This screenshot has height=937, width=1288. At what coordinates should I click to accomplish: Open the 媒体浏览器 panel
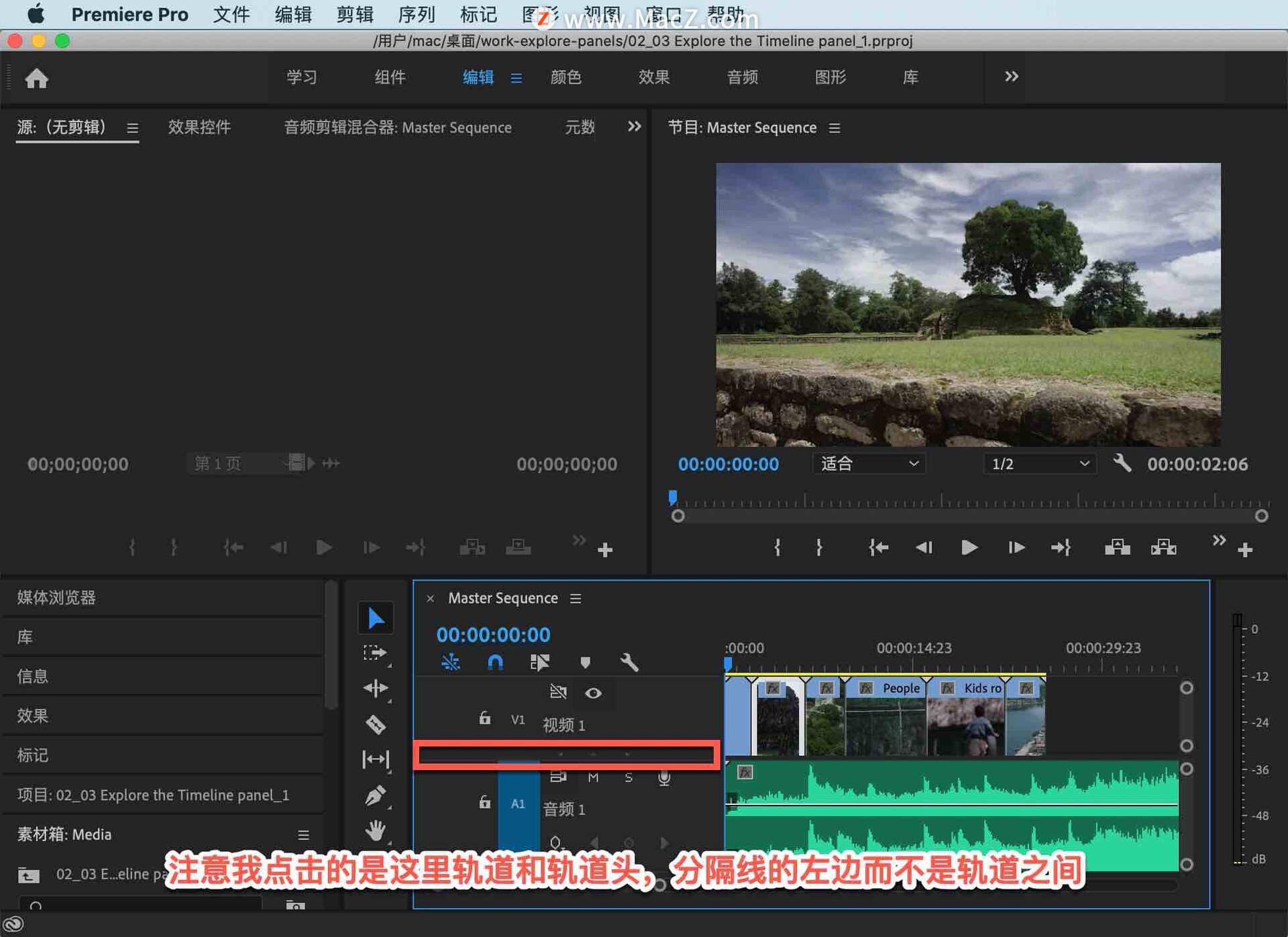click(56, 598)
